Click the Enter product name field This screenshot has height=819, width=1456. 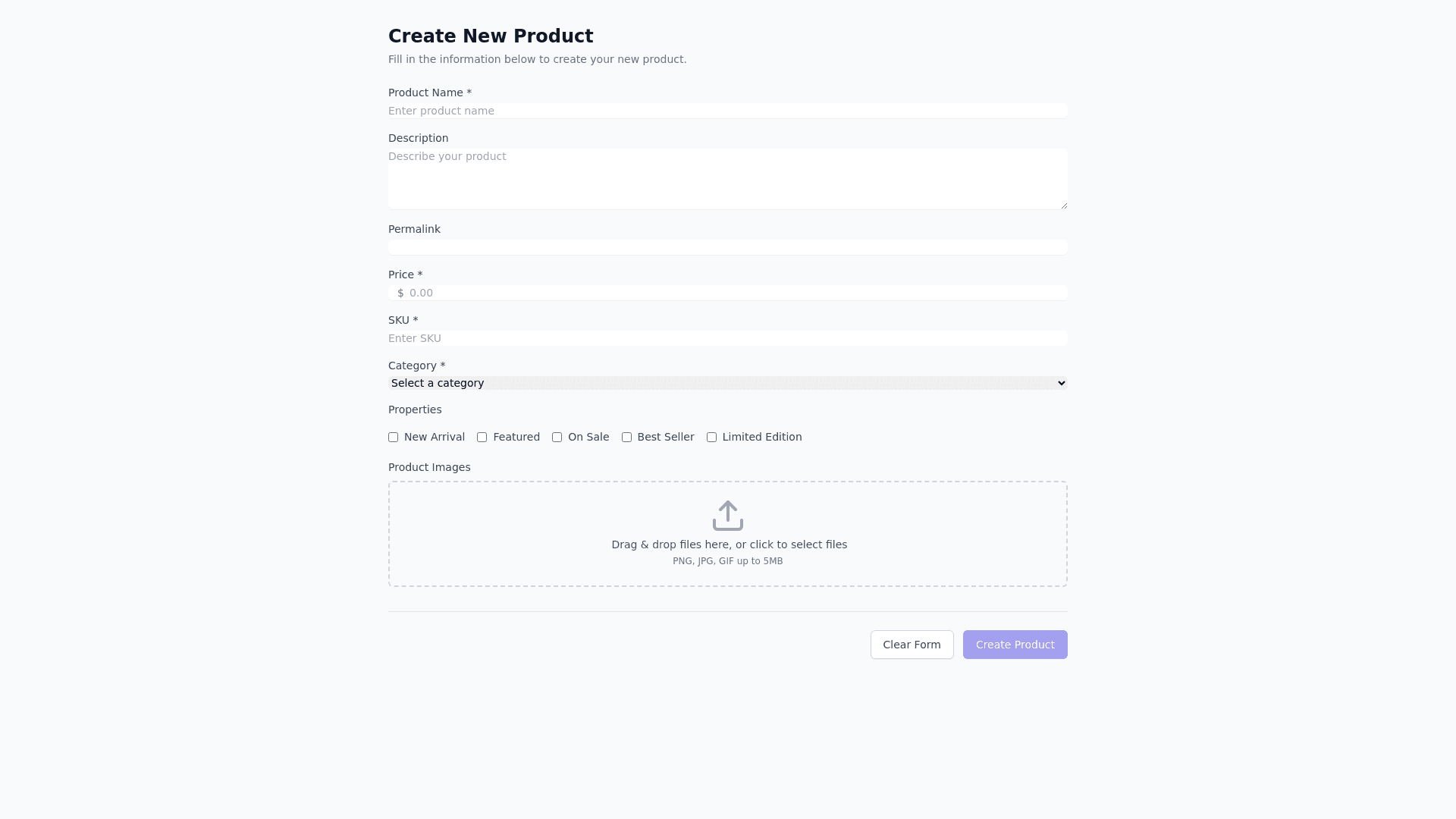[727, 110]
